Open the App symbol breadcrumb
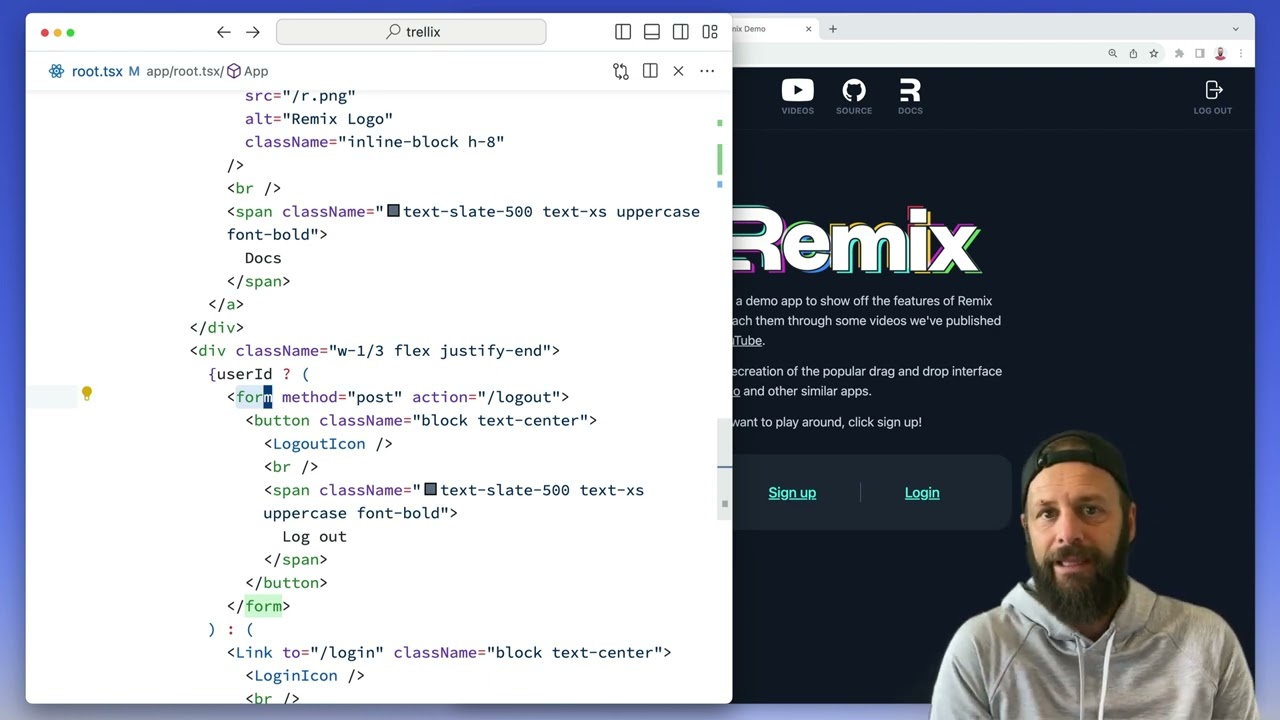The width and height of the screenshot is (1280, 720). (x=248, y=71)
